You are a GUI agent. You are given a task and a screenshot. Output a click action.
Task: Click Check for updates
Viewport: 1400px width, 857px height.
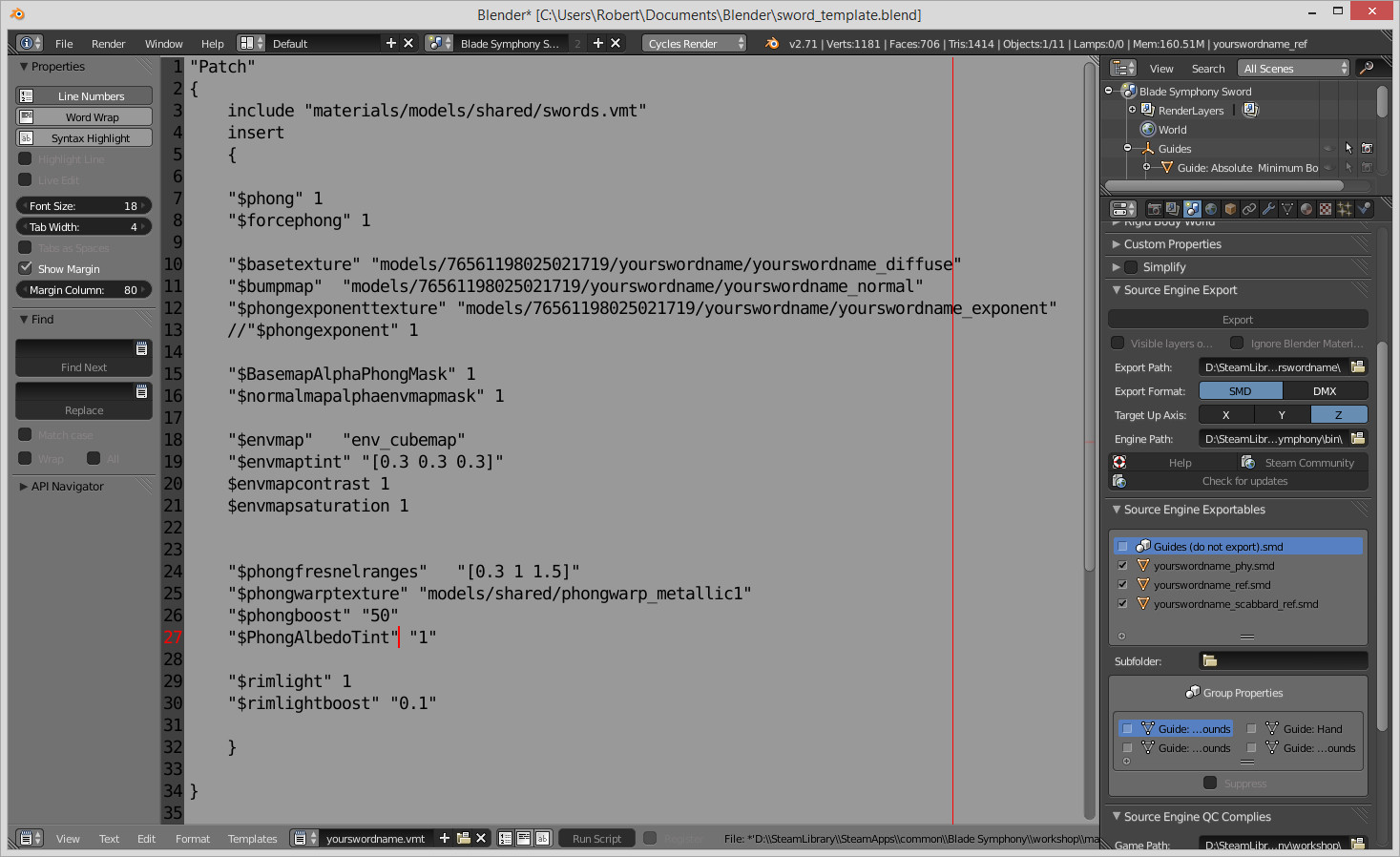tap(1238, 481)
